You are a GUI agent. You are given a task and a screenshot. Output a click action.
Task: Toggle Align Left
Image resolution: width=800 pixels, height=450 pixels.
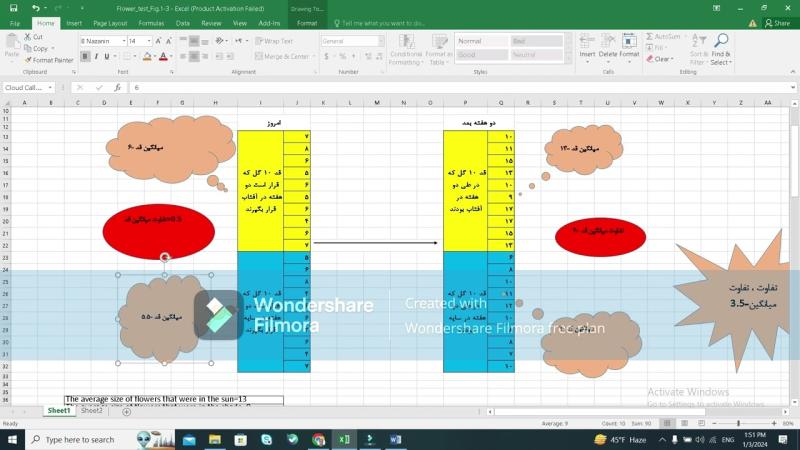pyautogui.click(x=183, y=56)
